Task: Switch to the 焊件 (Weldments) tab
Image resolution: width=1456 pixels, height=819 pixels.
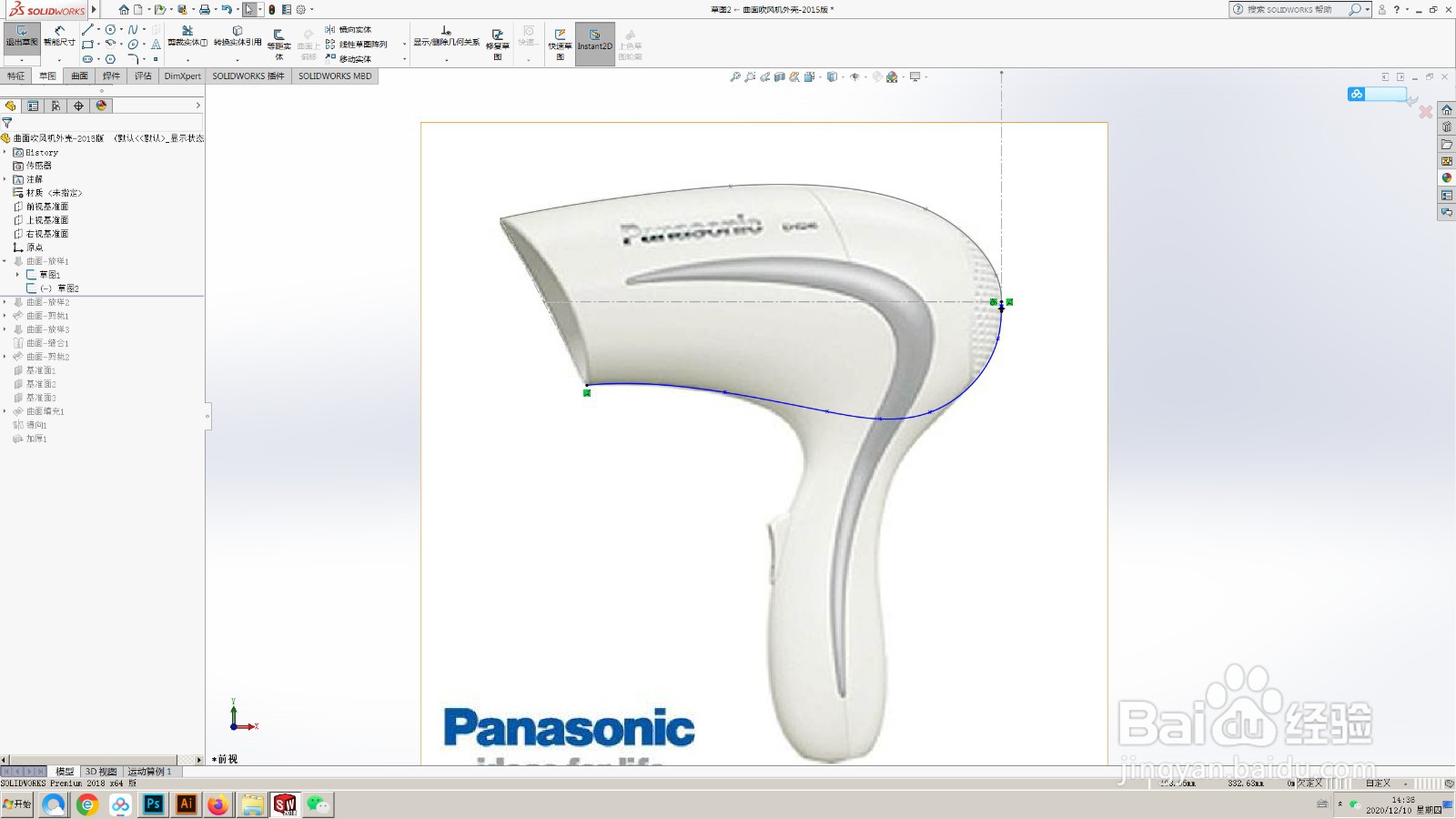Action: tap(111, 76)
